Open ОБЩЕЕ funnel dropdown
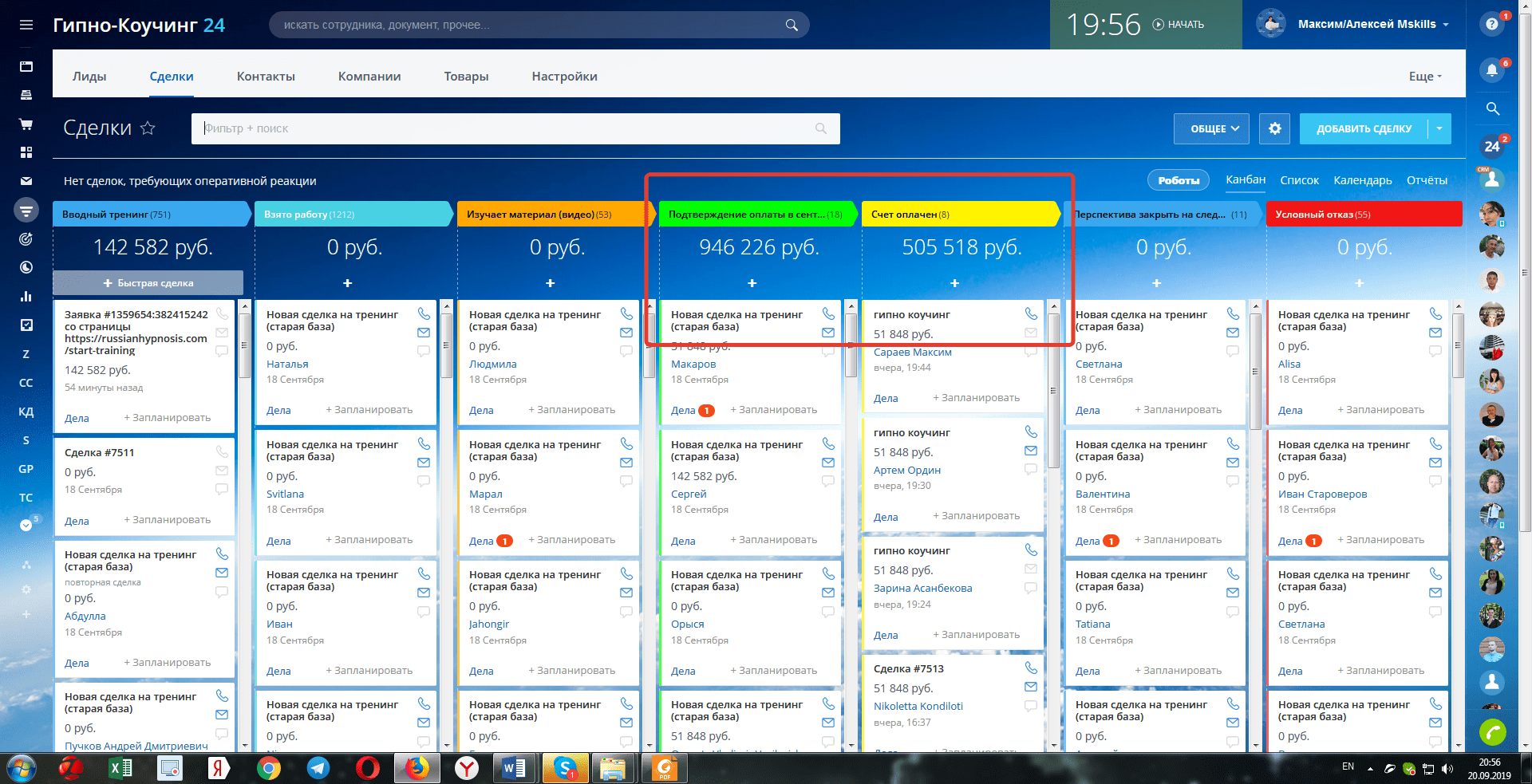This screenshot has width=1532, height=784. click(x=1210, y=128)
